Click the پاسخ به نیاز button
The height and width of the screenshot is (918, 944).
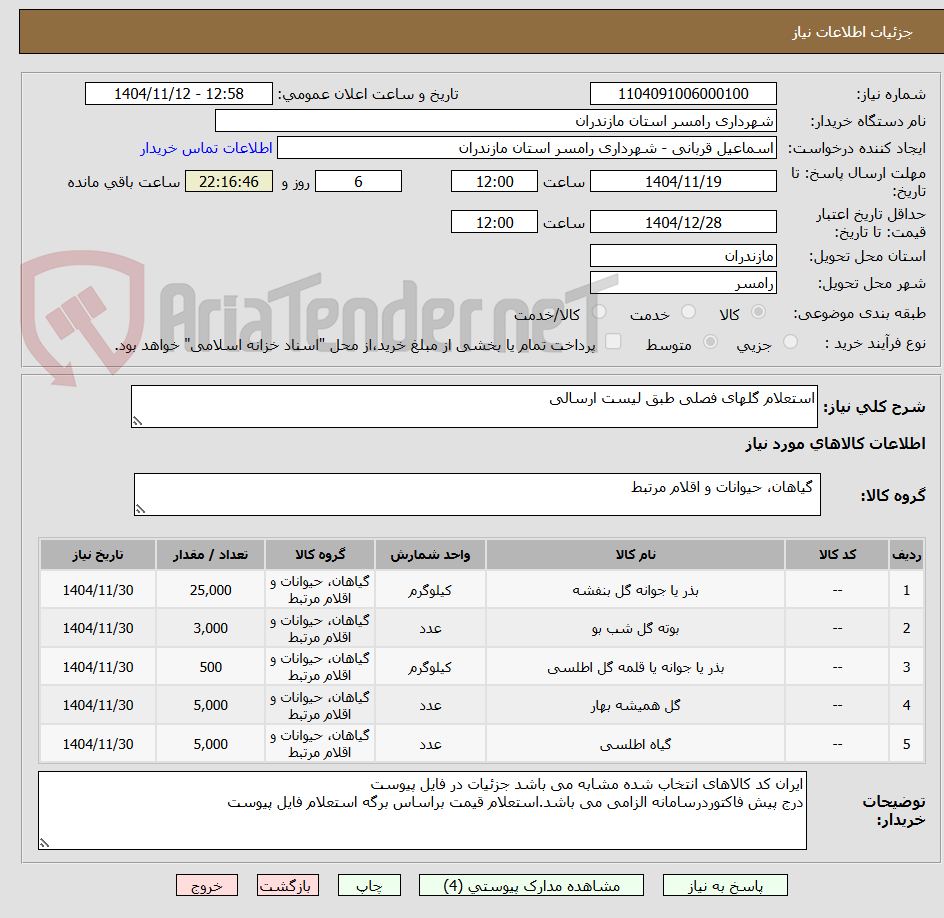click(x=725, y=885)
